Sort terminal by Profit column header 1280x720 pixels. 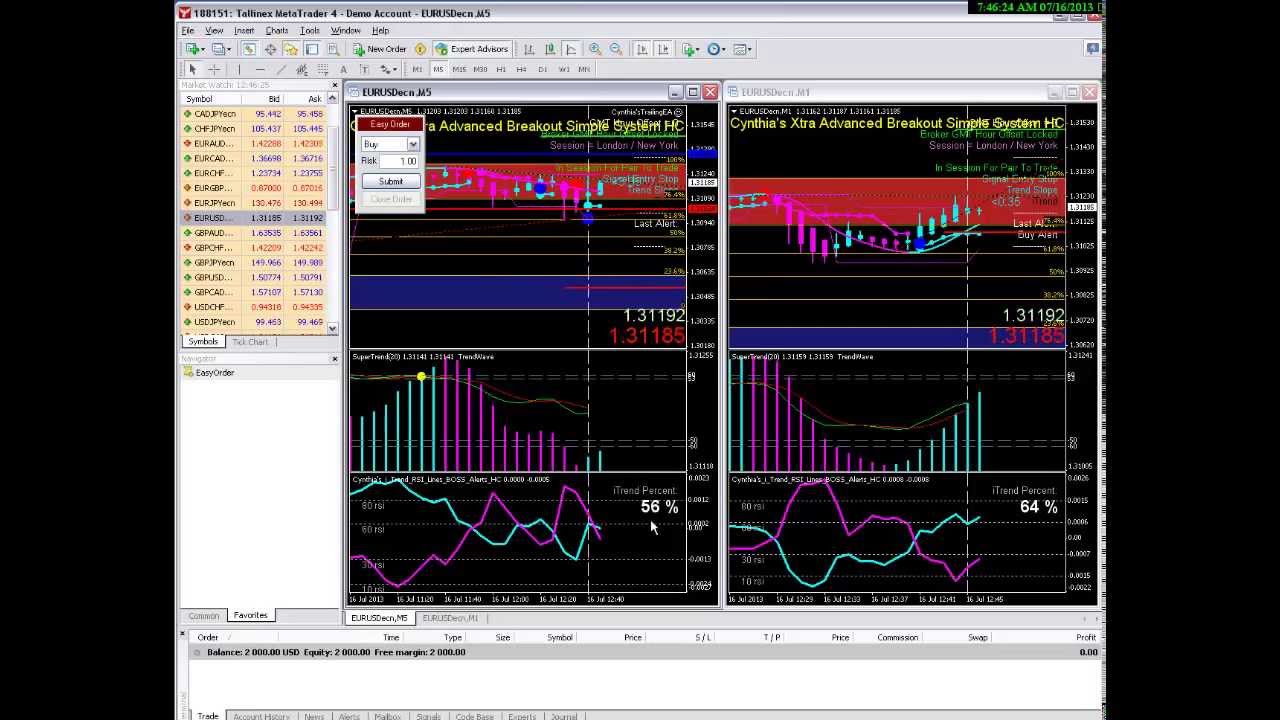click(1085, 637)
